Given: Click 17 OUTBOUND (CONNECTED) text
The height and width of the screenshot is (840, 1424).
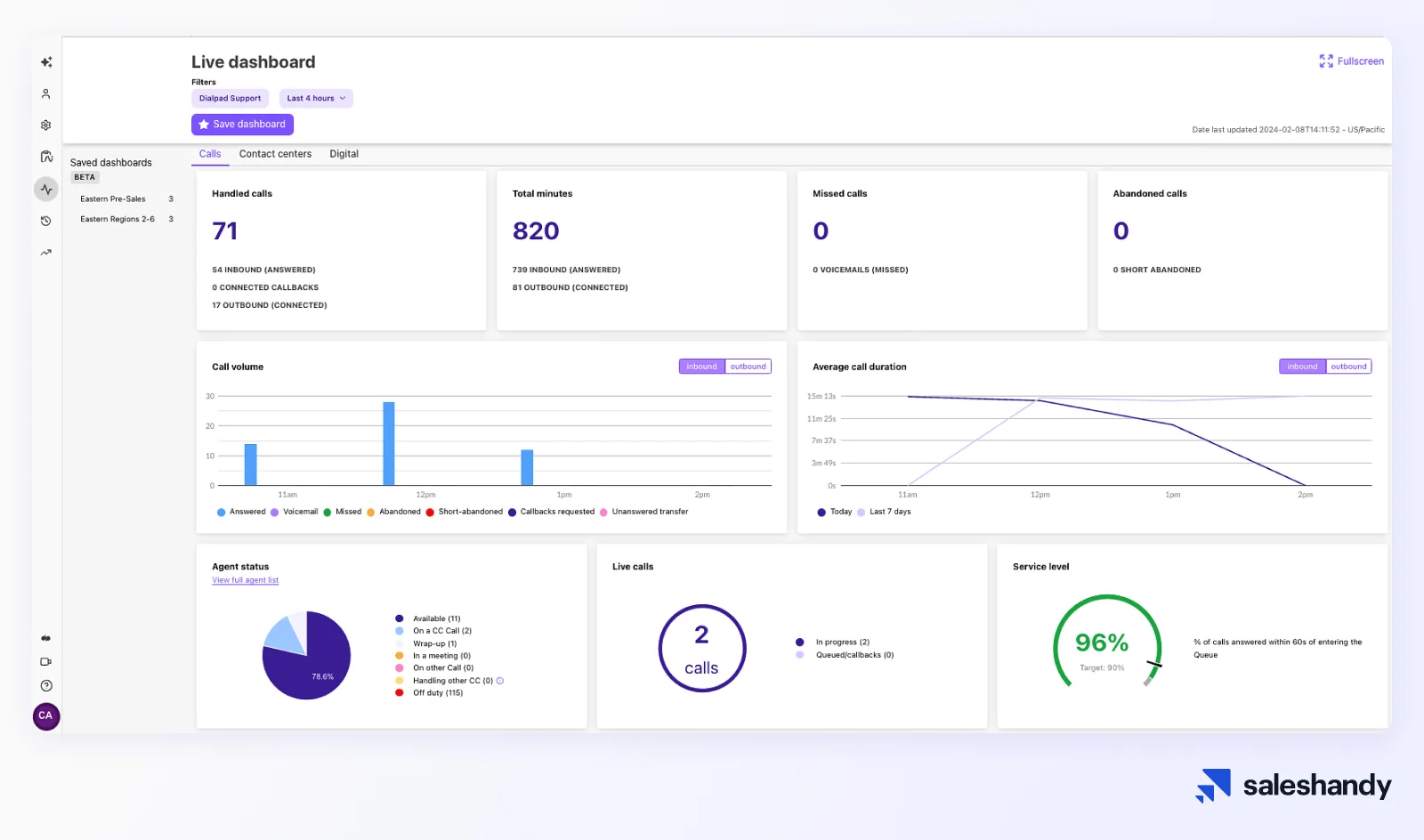Looking at the screenshot, I should tap(270, 305).
